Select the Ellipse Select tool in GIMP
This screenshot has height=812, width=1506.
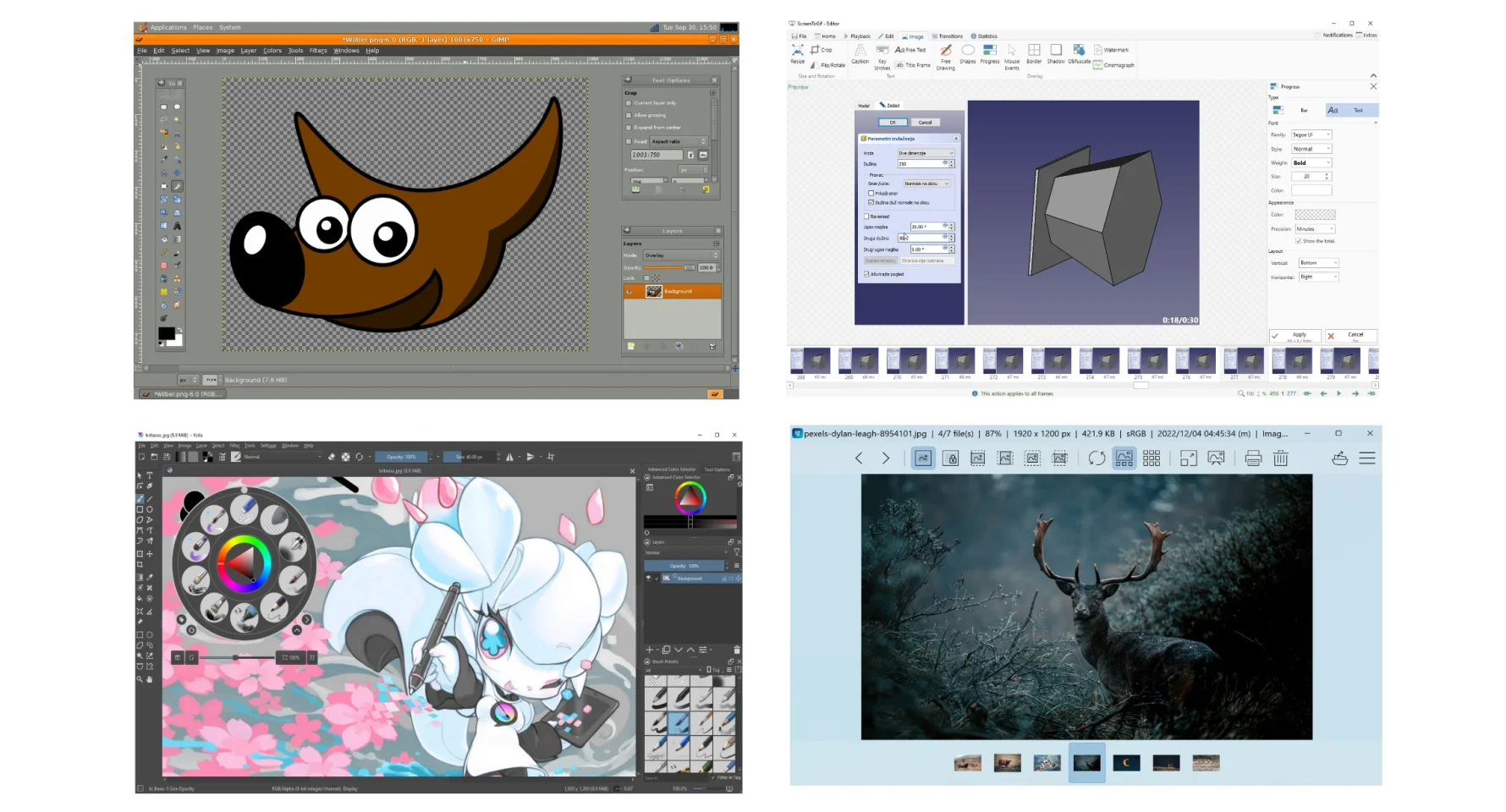click(x=177, y=107)
